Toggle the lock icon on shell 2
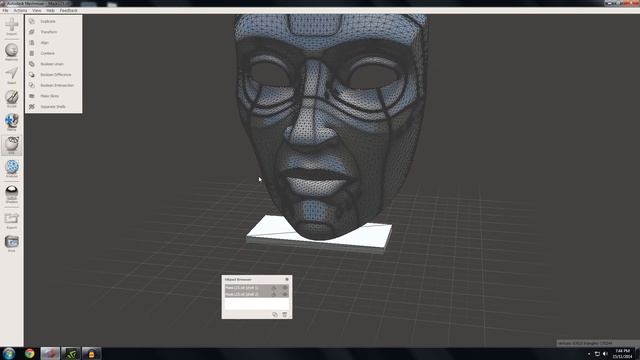640x360 pixels. (274, 294)
